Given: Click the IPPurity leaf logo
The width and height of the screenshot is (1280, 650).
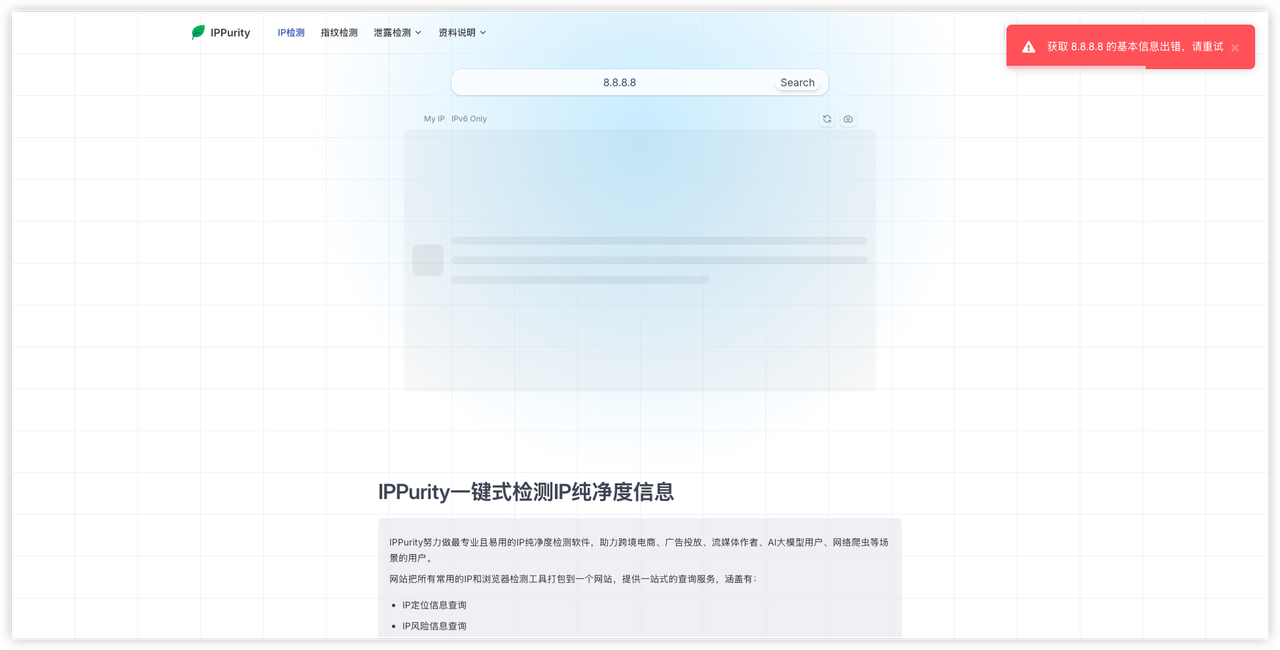Looking at the screenshot, I should pyautogui.click(x=198, y=33).
